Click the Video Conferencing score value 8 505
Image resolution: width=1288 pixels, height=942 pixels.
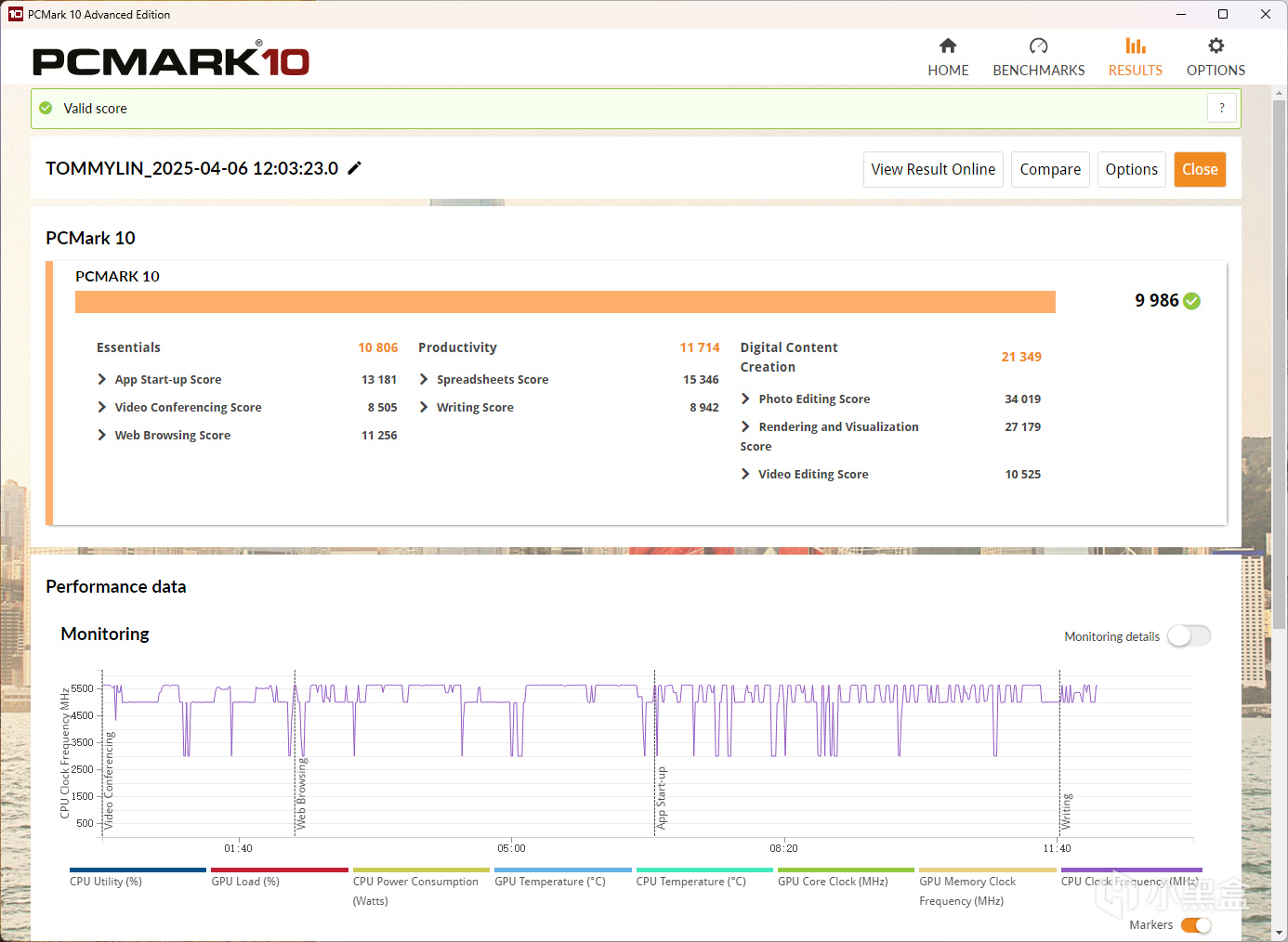point(382,408)
